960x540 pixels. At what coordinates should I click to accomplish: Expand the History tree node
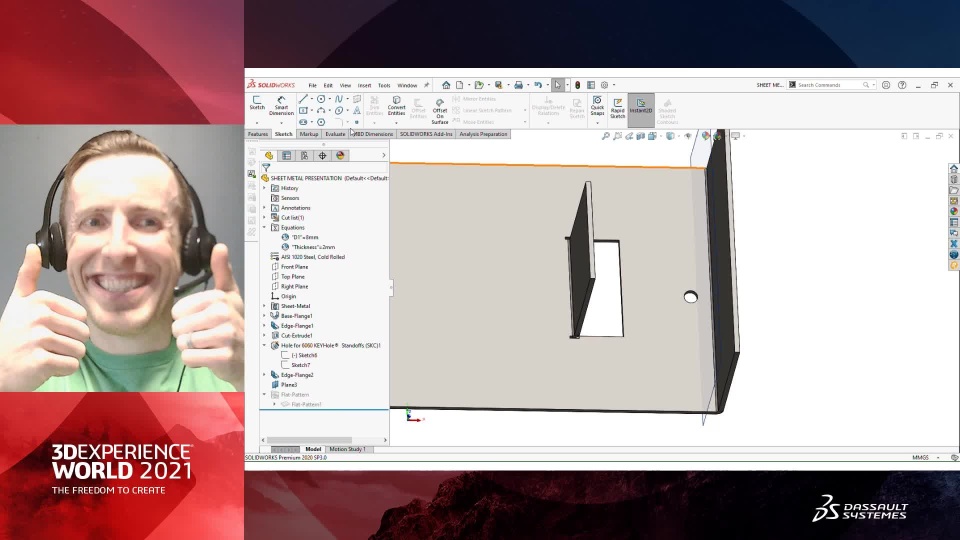pos(264,188)
